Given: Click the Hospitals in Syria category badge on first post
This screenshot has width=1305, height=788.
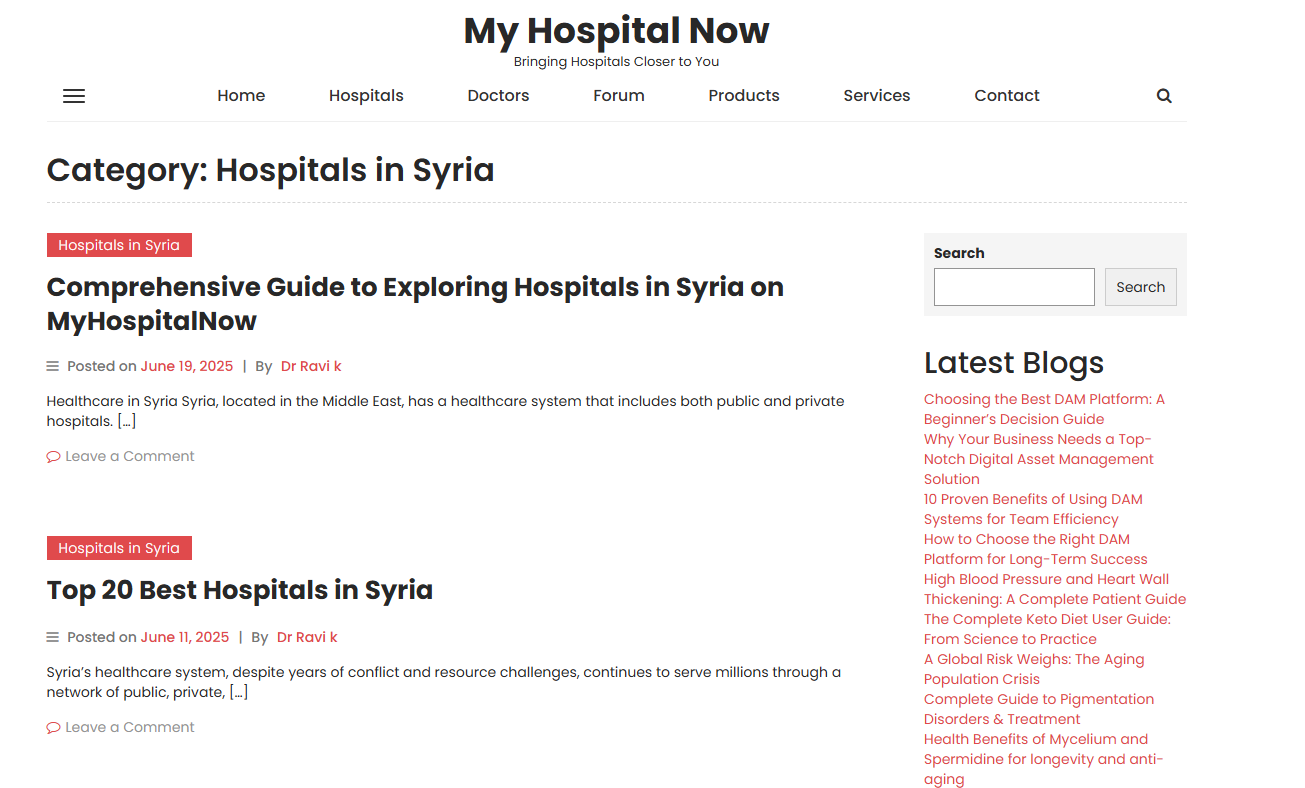Looking at the screenshot, I should 119,244.
